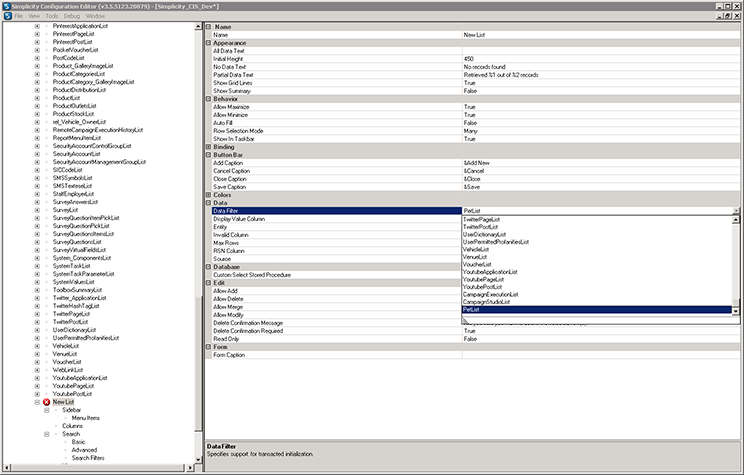Select Menu Items under Sidebar
Screen dimensions: 744x475
pos(86,418)
